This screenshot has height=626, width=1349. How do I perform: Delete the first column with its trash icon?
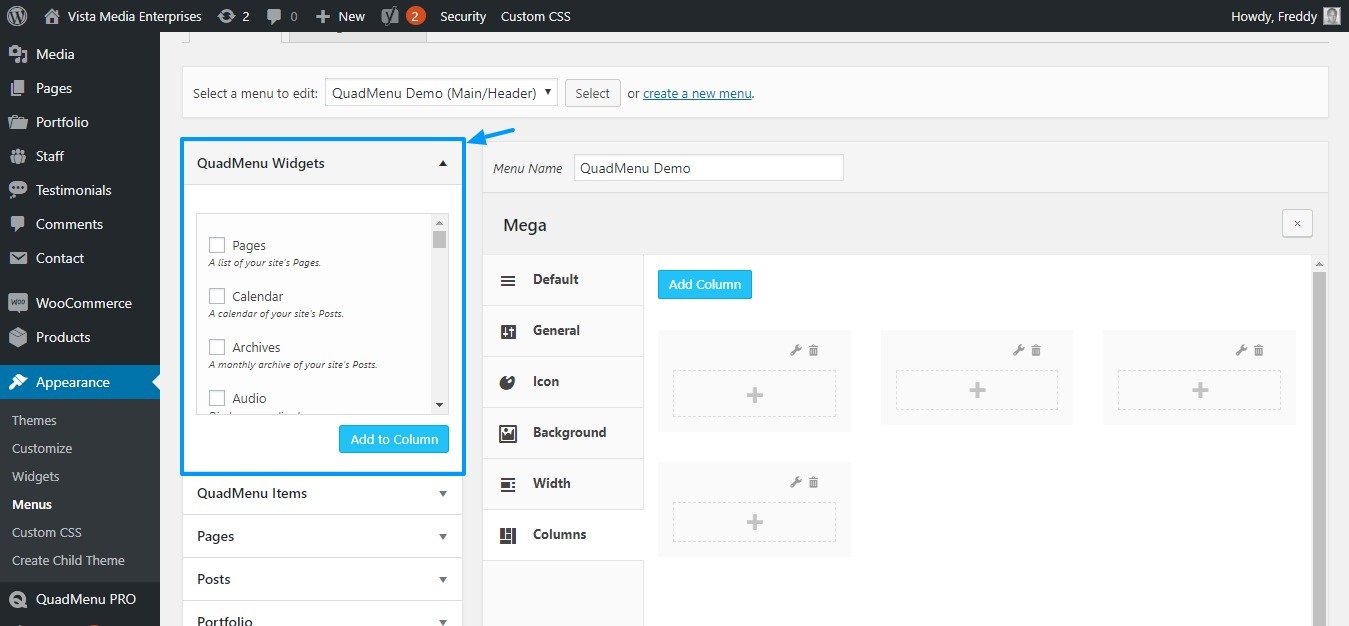point(814,350)
